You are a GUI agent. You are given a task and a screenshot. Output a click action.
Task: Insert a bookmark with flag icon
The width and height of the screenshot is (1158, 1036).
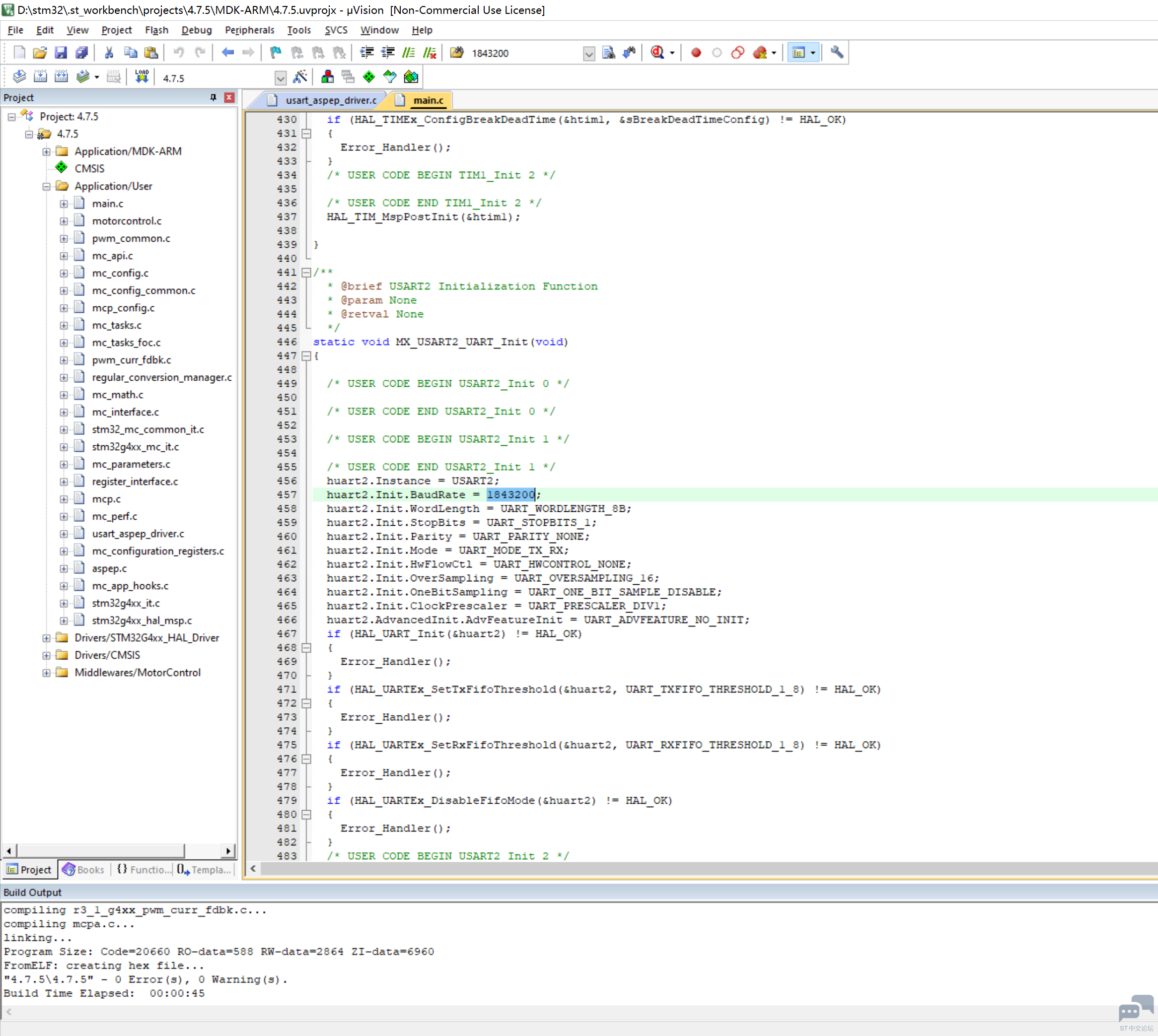click(x=276, y=53)
